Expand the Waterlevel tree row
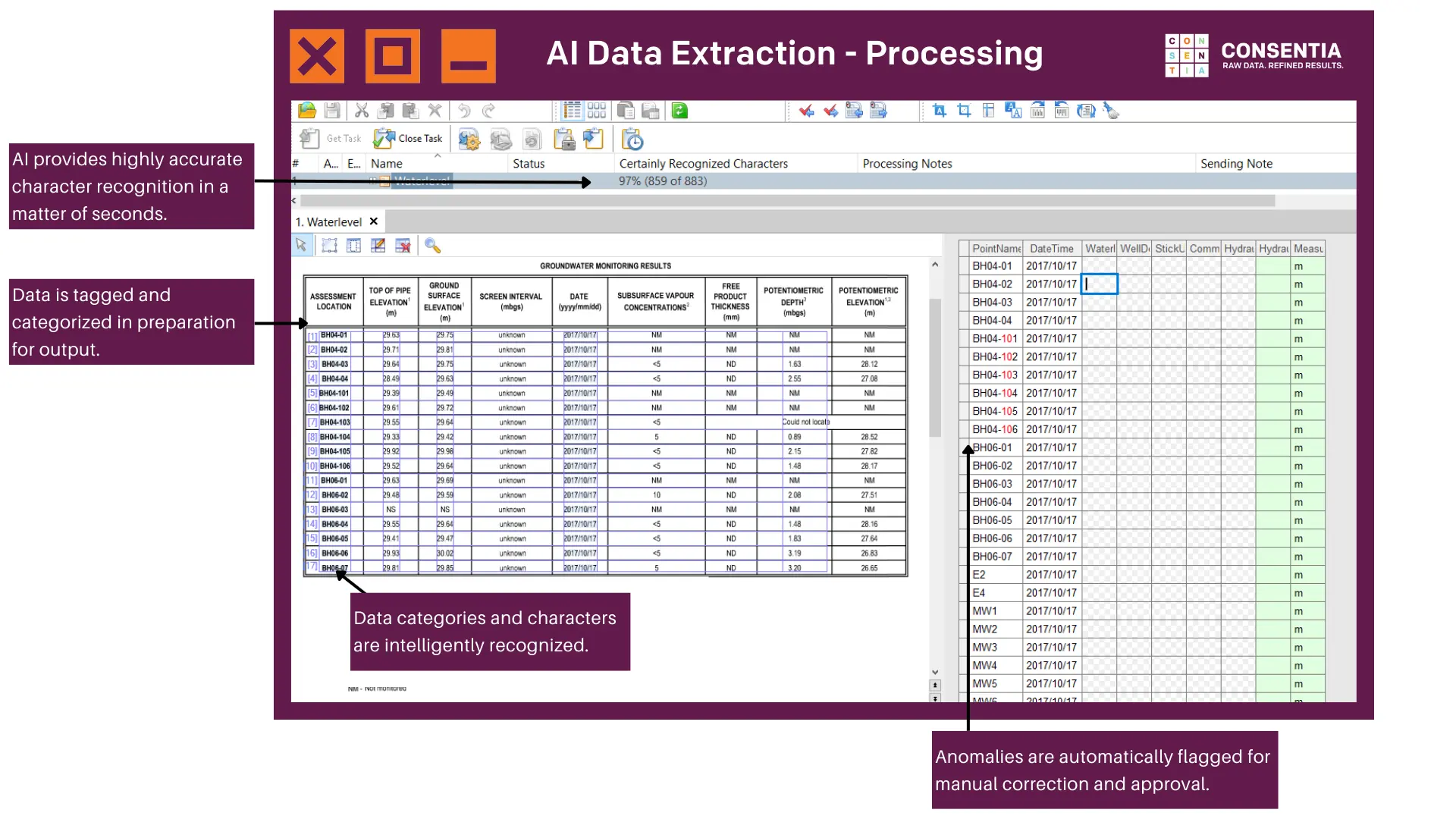The width and height of the screenshot is (1456, 819). pos(372,181)
